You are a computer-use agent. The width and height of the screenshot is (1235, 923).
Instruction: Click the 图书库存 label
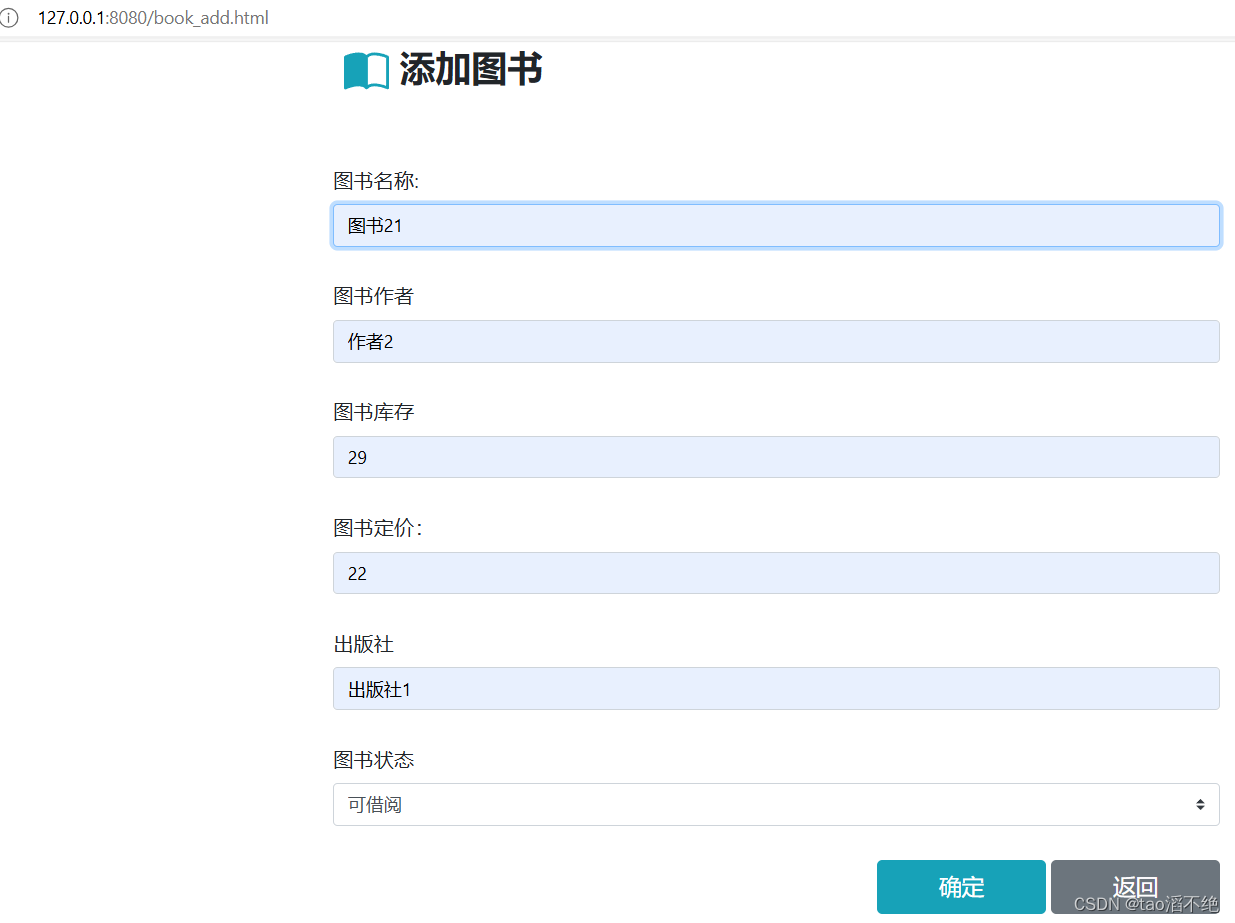(373, 412)
